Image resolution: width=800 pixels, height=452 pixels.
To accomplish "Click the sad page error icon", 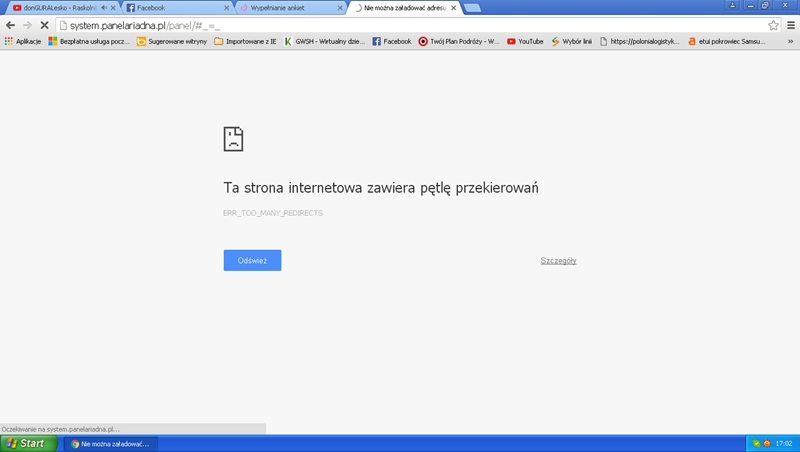I will pos(233,138).
